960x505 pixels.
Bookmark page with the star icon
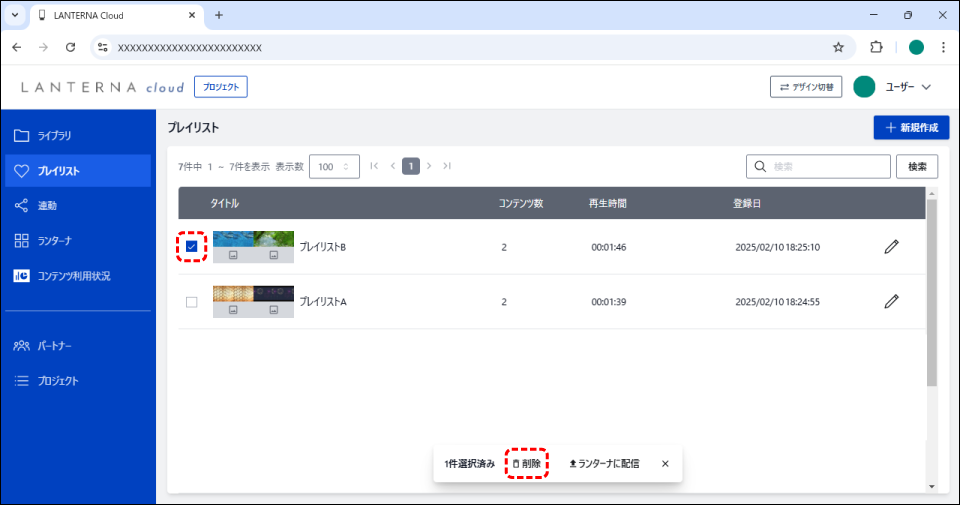pyautogui.click(x=838, y=47)
